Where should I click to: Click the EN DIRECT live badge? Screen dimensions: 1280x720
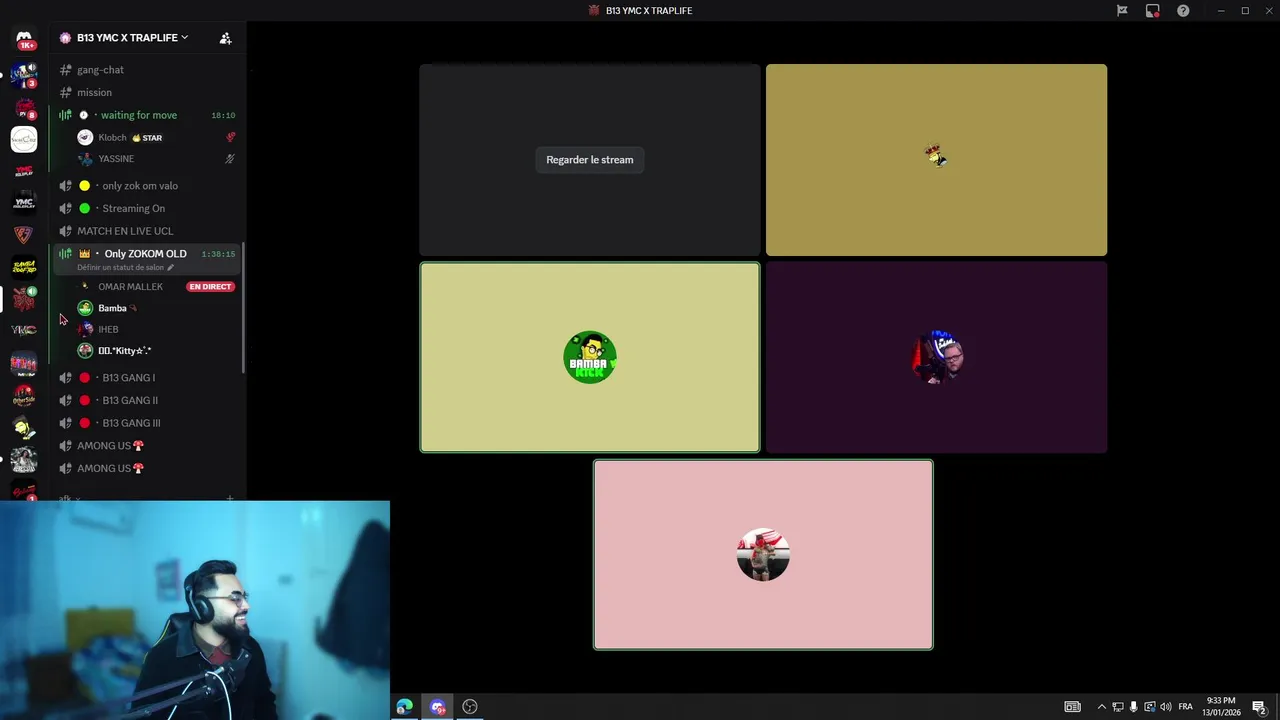tap(210, 287)
